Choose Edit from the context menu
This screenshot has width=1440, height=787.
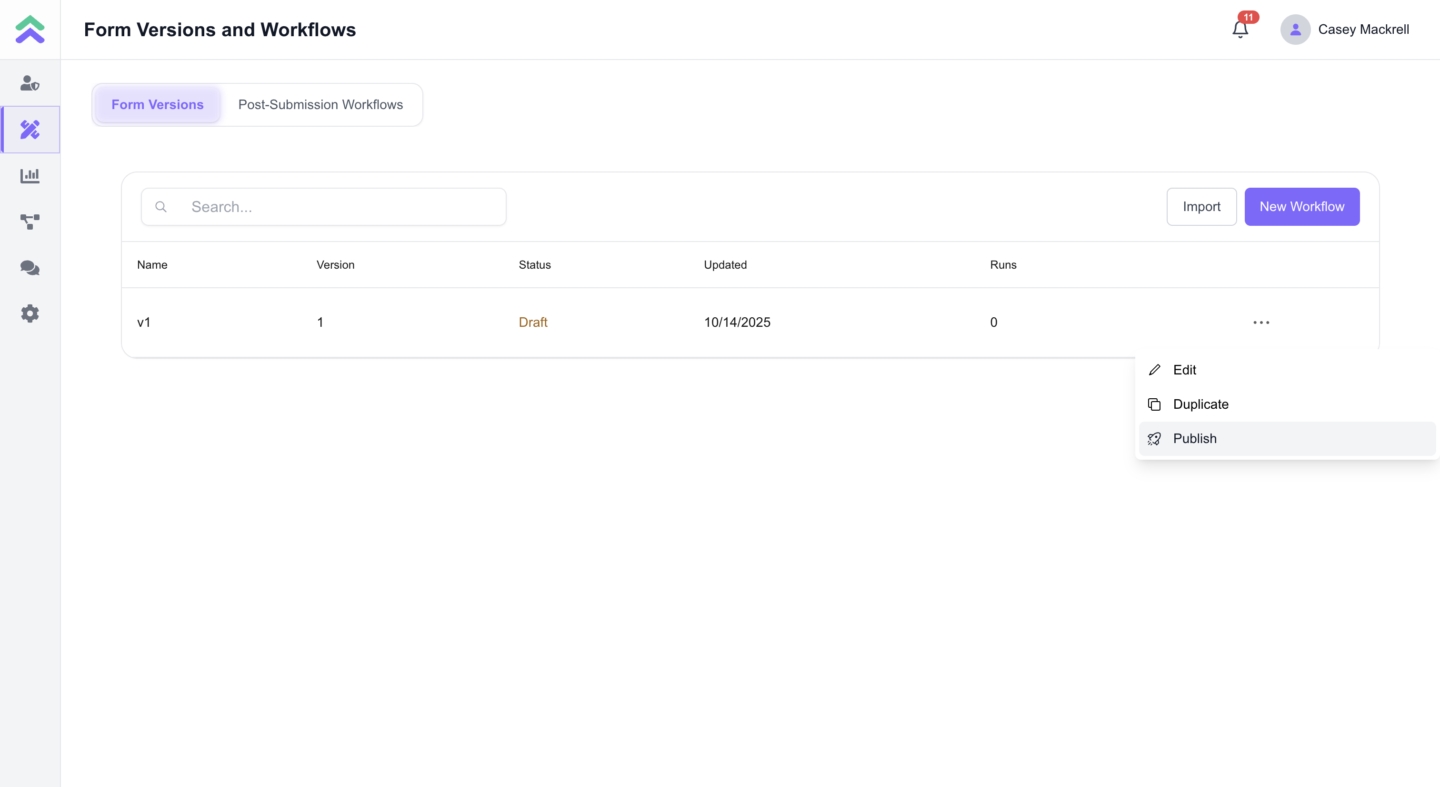(1184, 370)
